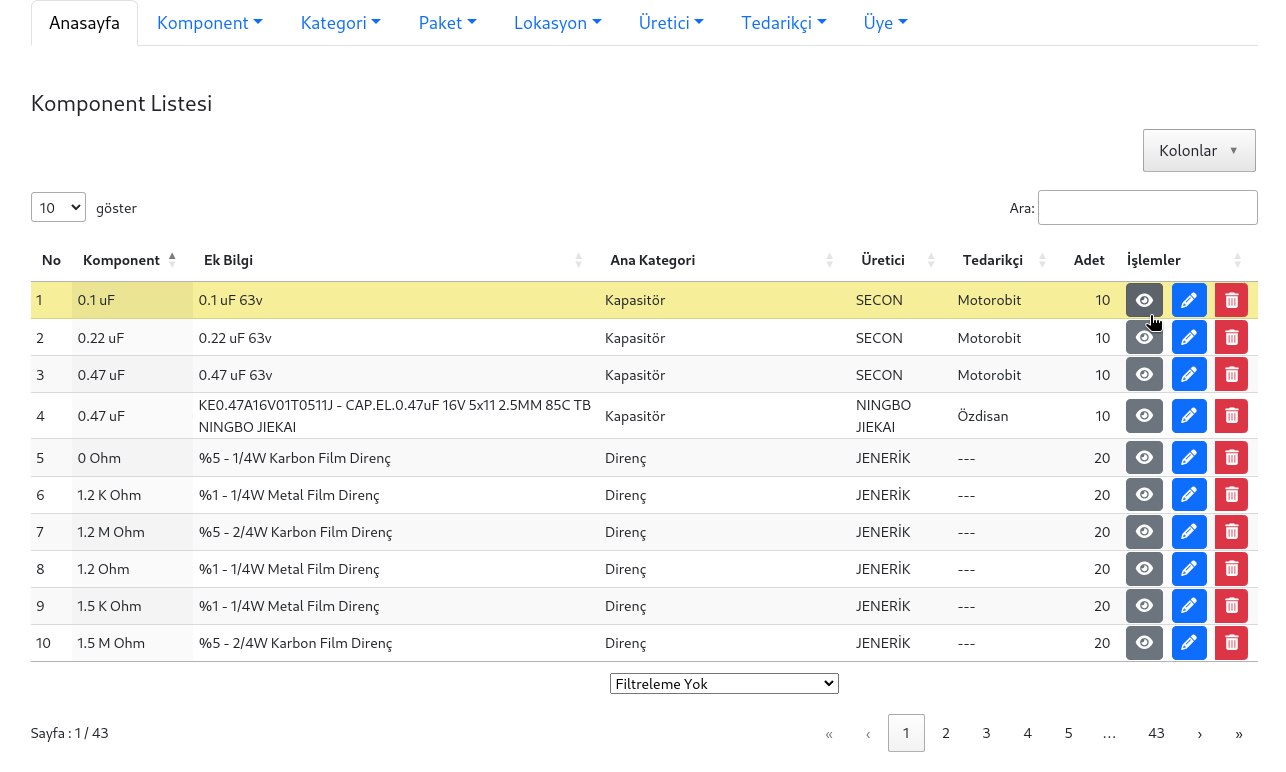Delete the 0.1 uF component row

click(x=1231, y=300)
